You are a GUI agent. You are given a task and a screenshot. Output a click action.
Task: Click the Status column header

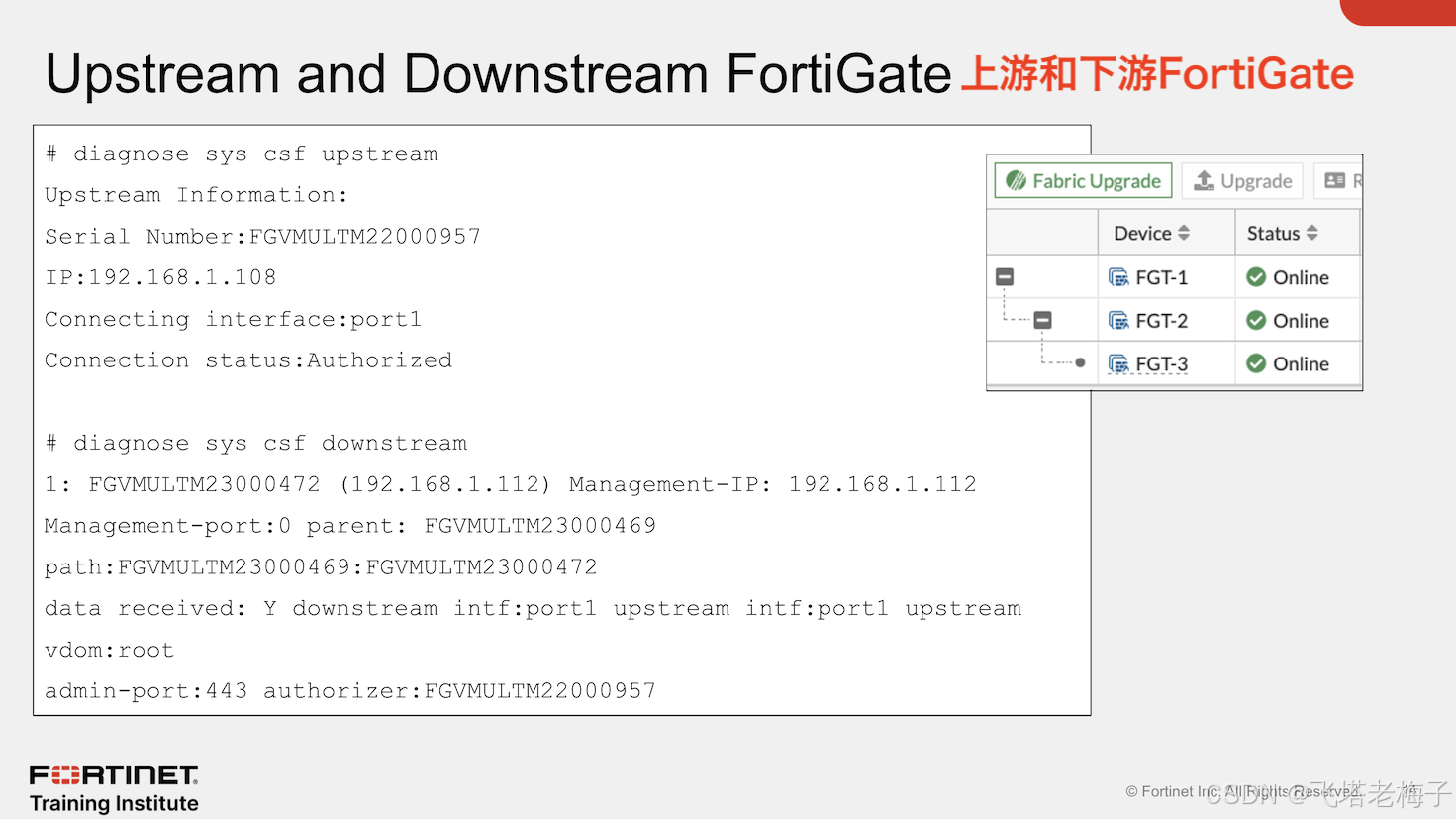pyautogui.click(x=1298, y=233)
